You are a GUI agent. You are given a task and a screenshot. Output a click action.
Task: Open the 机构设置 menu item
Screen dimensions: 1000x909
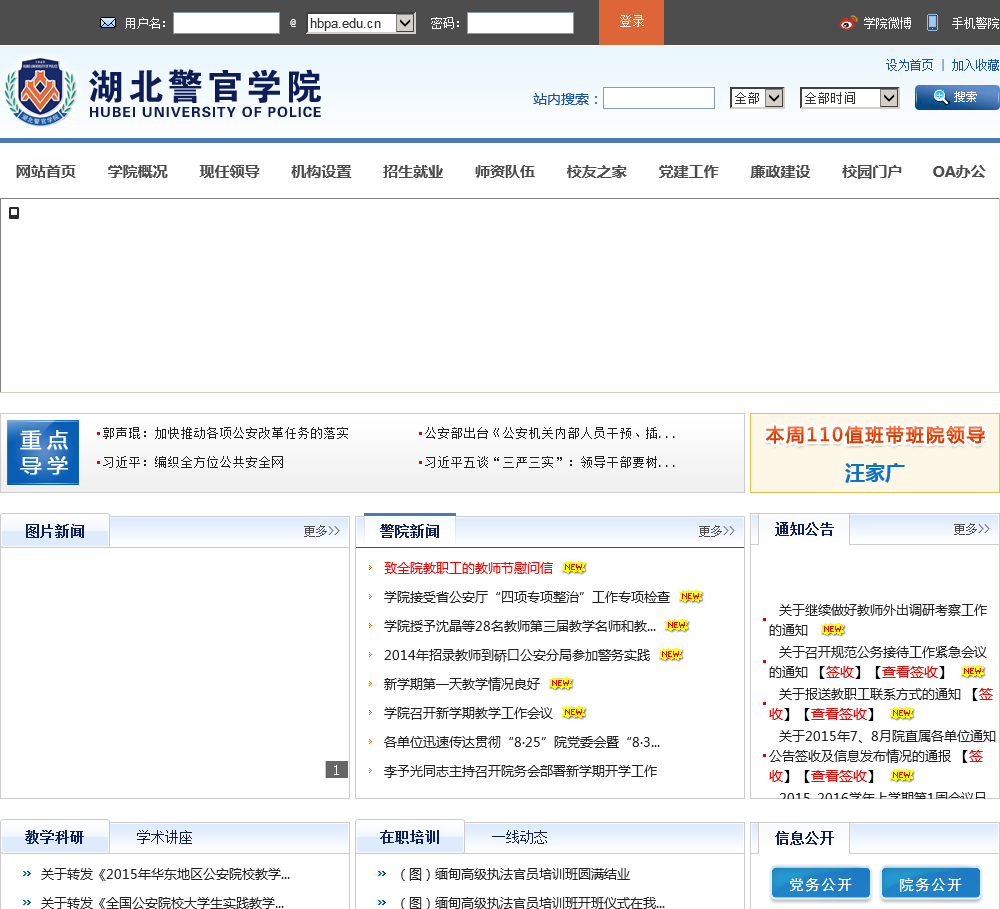(x=321, y=172)
